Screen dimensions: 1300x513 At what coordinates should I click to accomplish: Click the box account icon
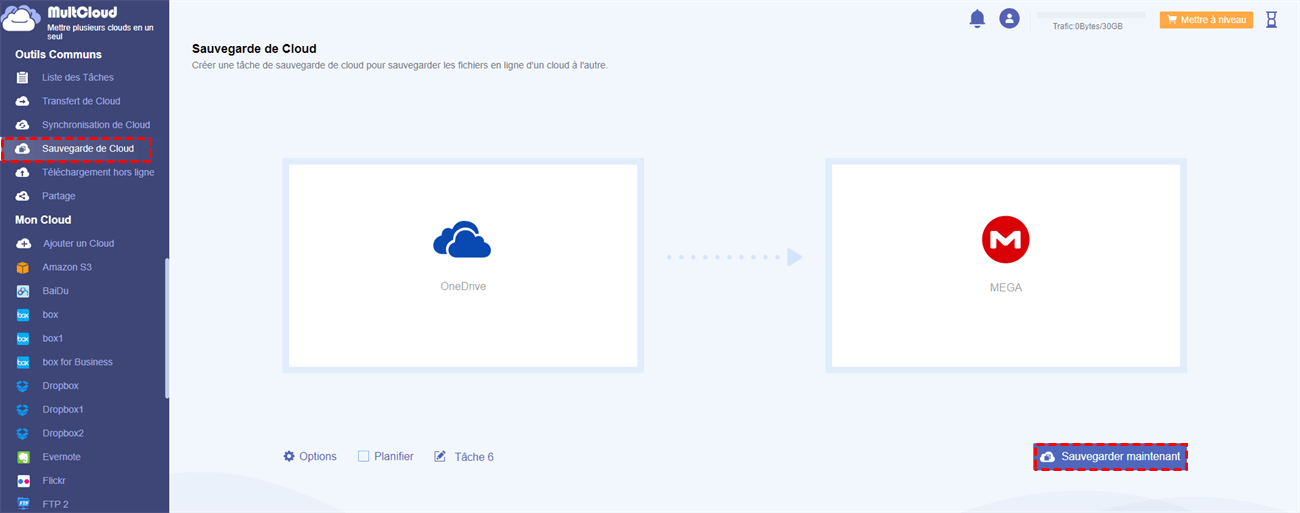point(23,315)
